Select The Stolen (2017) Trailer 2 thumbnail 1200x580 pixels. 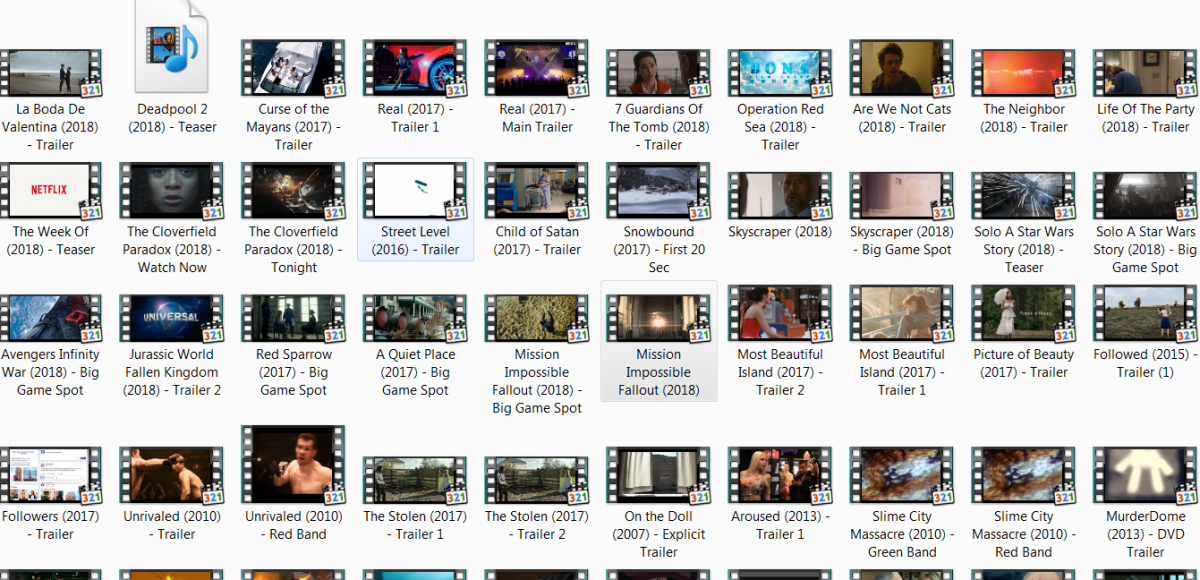538,481
